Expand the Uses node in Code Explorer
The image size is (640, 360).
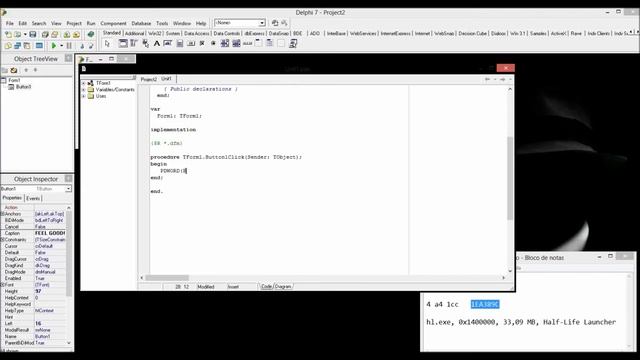coord(84,96)
